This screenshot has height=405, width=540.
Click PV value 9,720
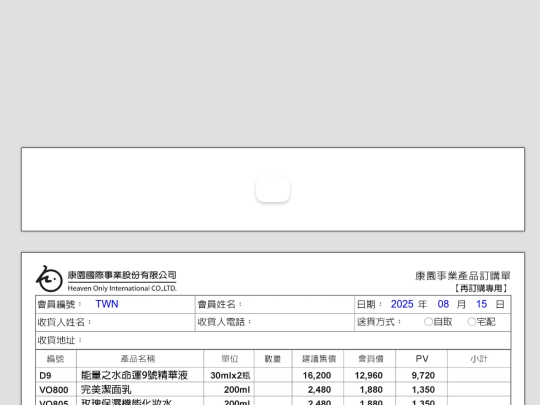click(x=423, y=375)
